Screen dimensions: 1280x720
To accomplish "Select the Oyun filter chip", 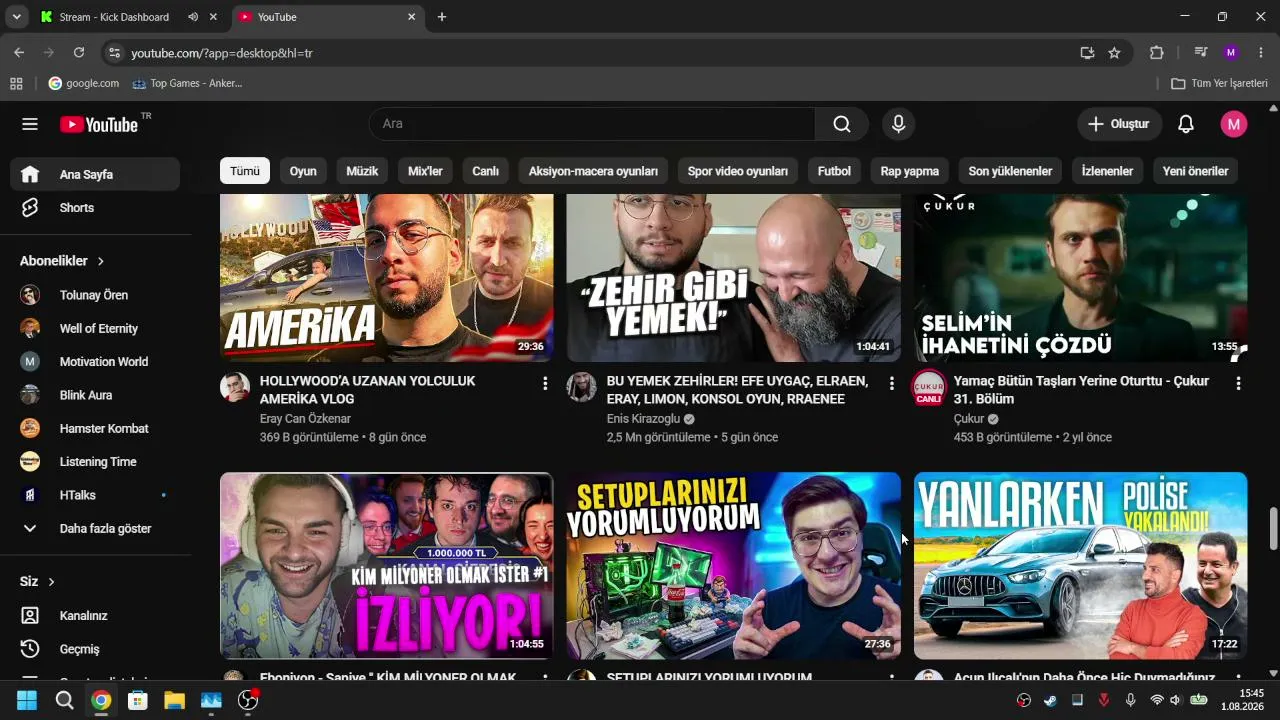I will 303,171.
